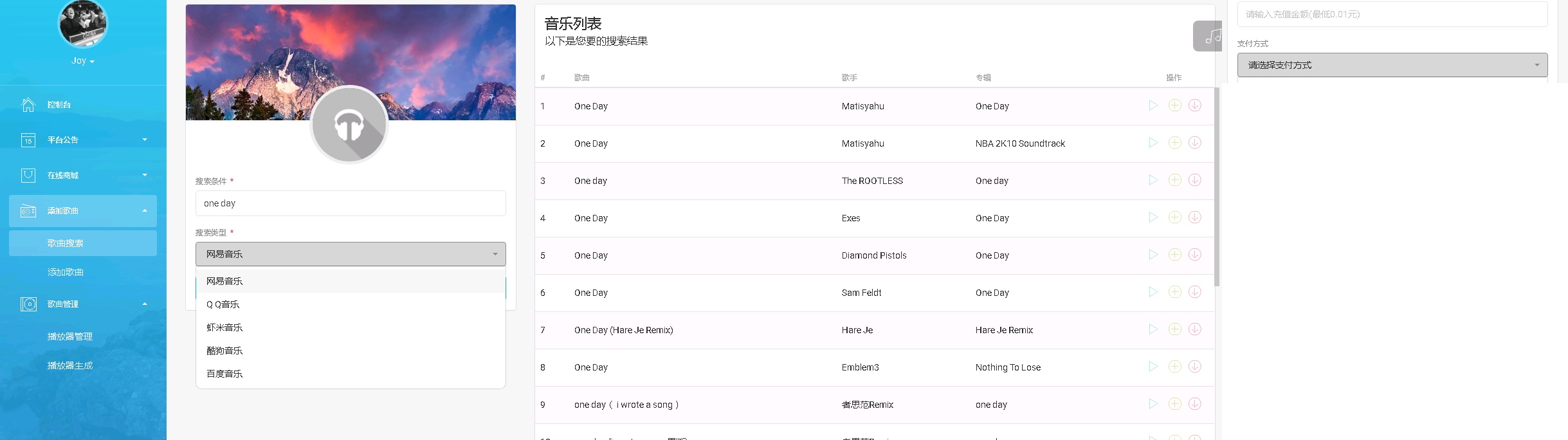Viewport: 1568px width, 440px height.
Task: Open the 请选择支付方式 payment dropdown
Action: click(1392, 65)
